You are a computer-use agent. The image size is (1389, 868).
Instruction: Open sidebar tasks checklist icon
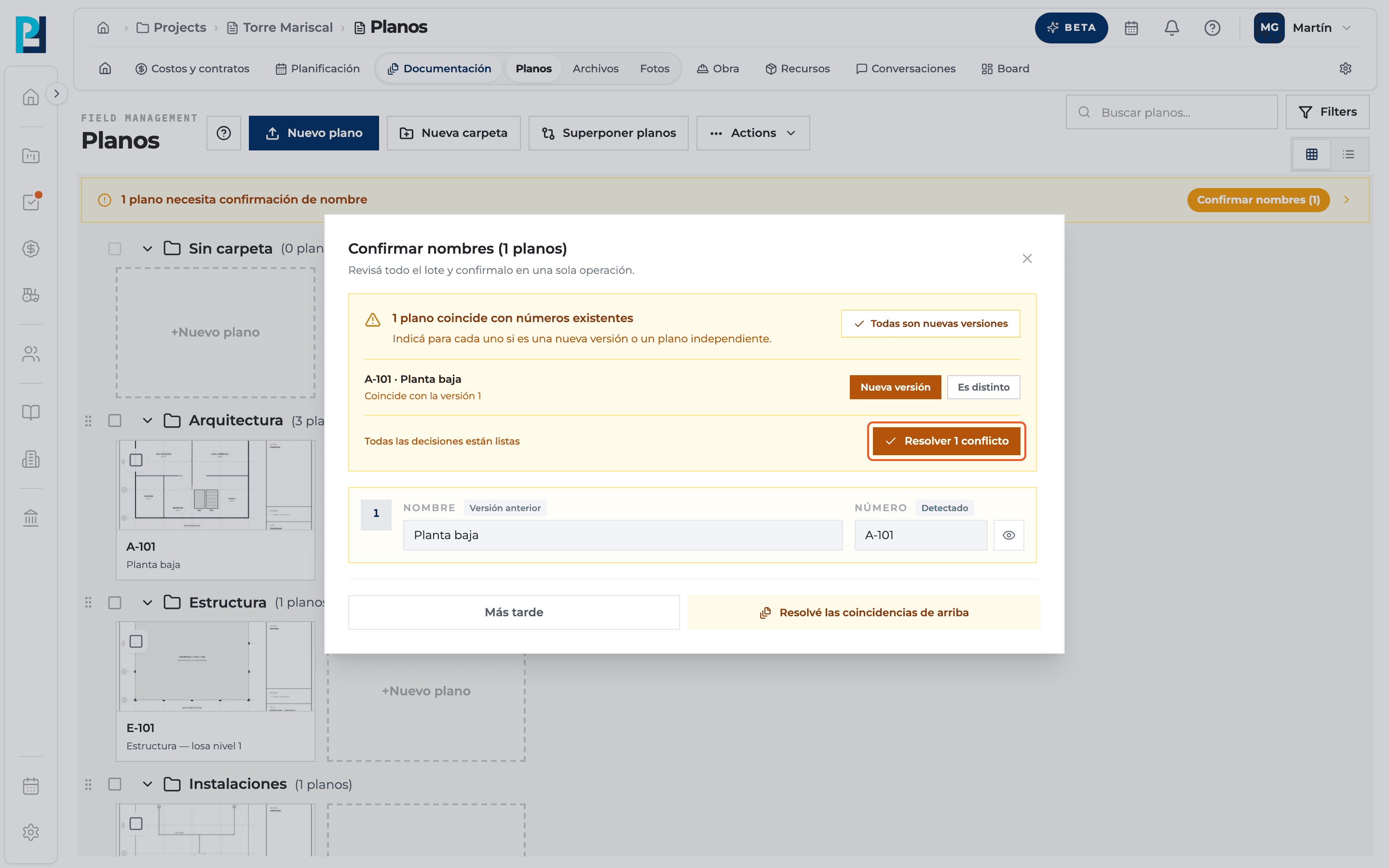click(31, 202)
